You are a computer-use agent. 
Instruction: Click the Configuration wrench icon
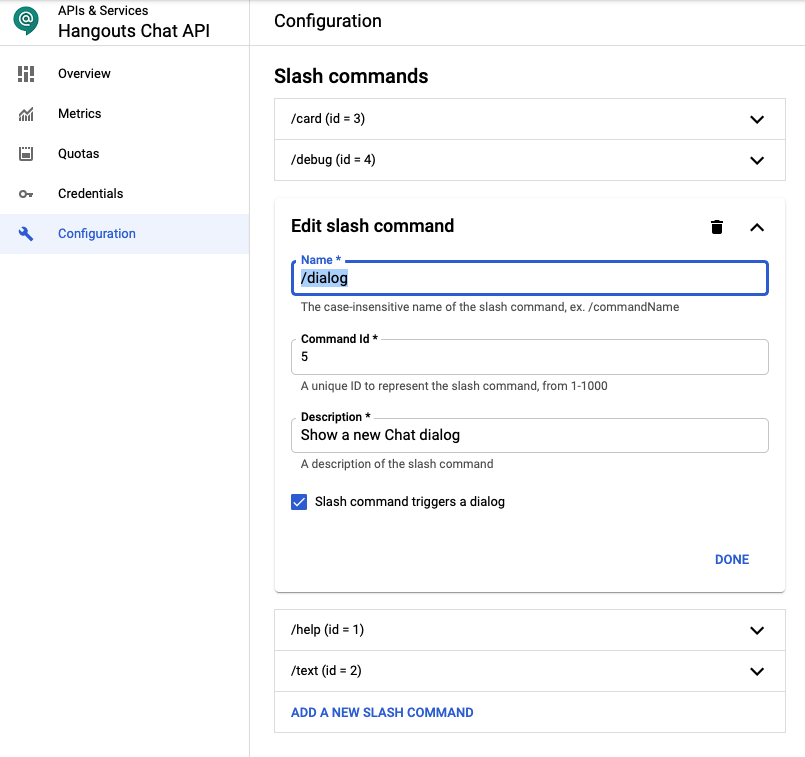click(x=26, y=234)
